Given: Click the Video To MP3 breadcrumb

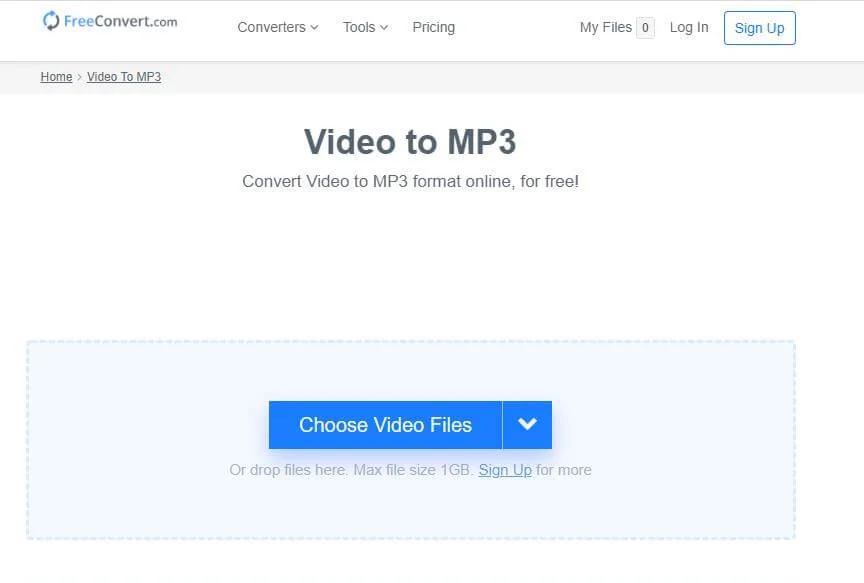Looking at the screenshot, I should pos(124,77).
